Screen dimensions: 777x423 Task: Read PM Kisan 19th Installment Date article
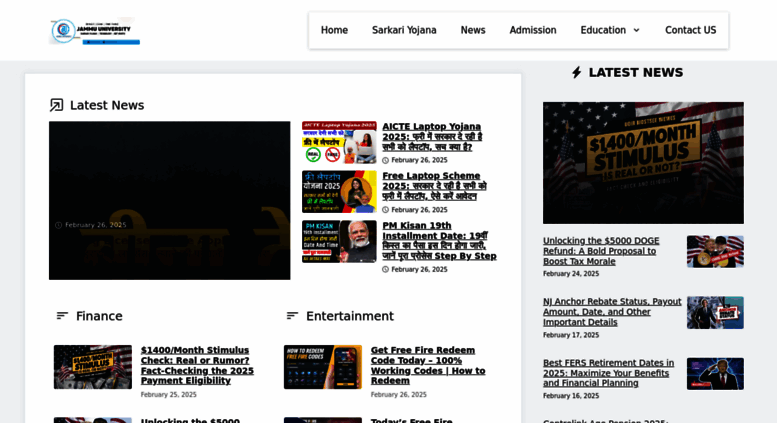[x=439, y=241]
